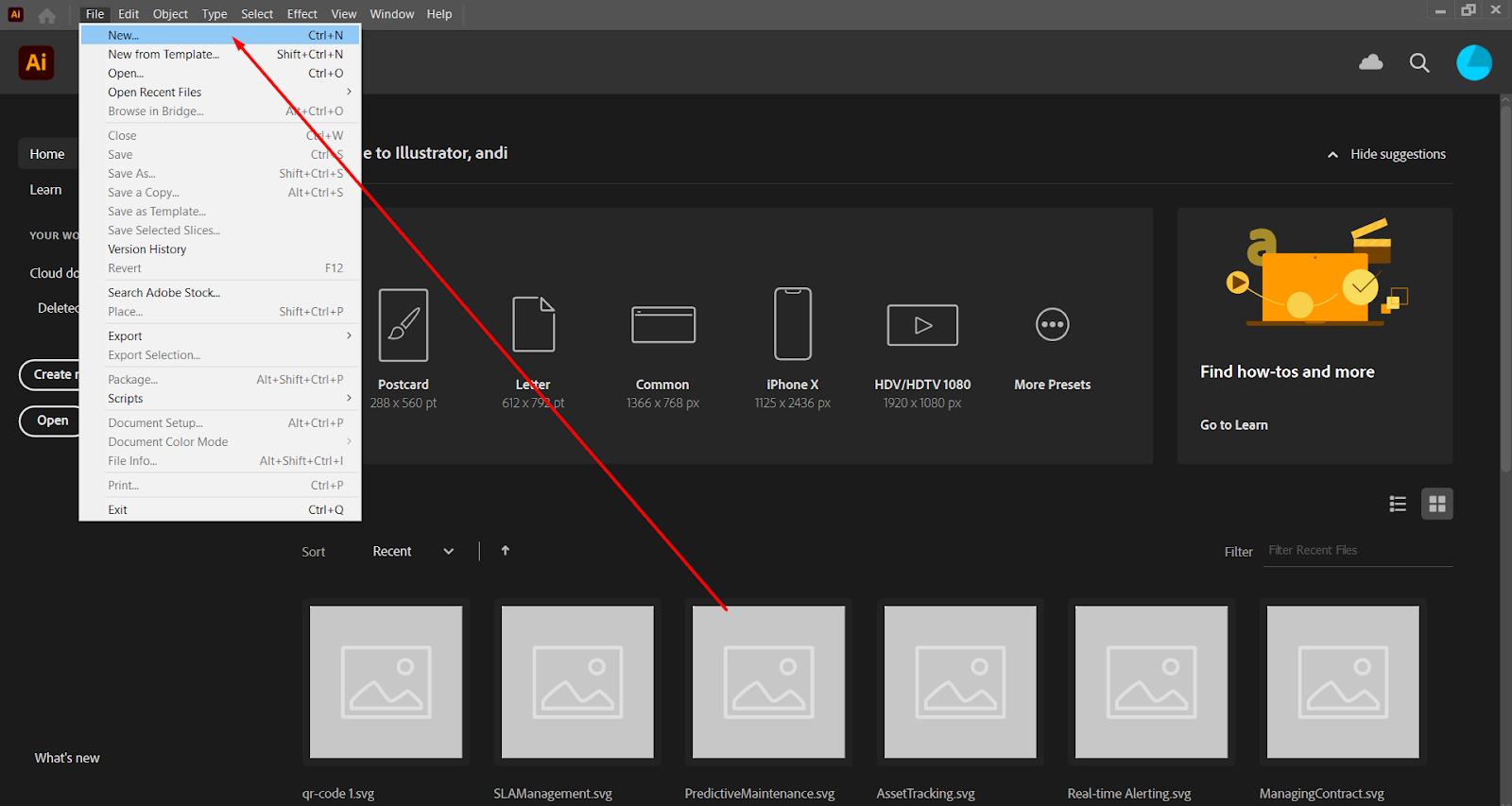
Task: Reverse sort order with the up arrow
Action: click(x=506, y=551)
